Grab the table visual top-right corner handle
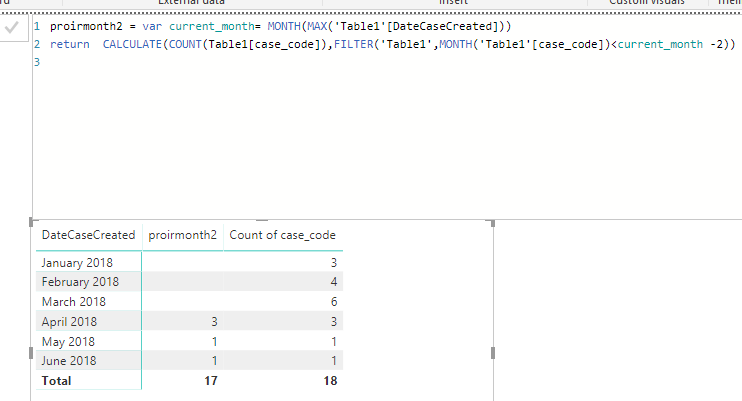 click(492, 223)
